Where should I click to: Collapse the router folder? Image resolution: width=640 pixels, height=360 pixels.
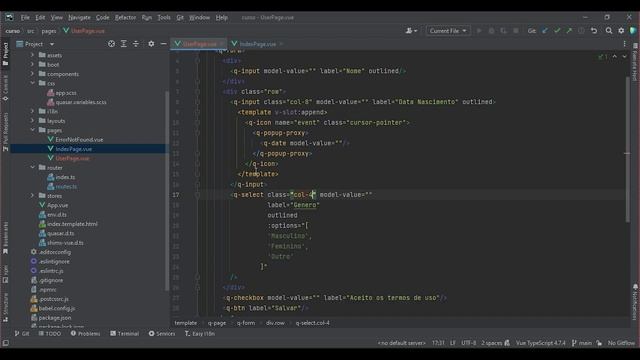coord(32,167)
